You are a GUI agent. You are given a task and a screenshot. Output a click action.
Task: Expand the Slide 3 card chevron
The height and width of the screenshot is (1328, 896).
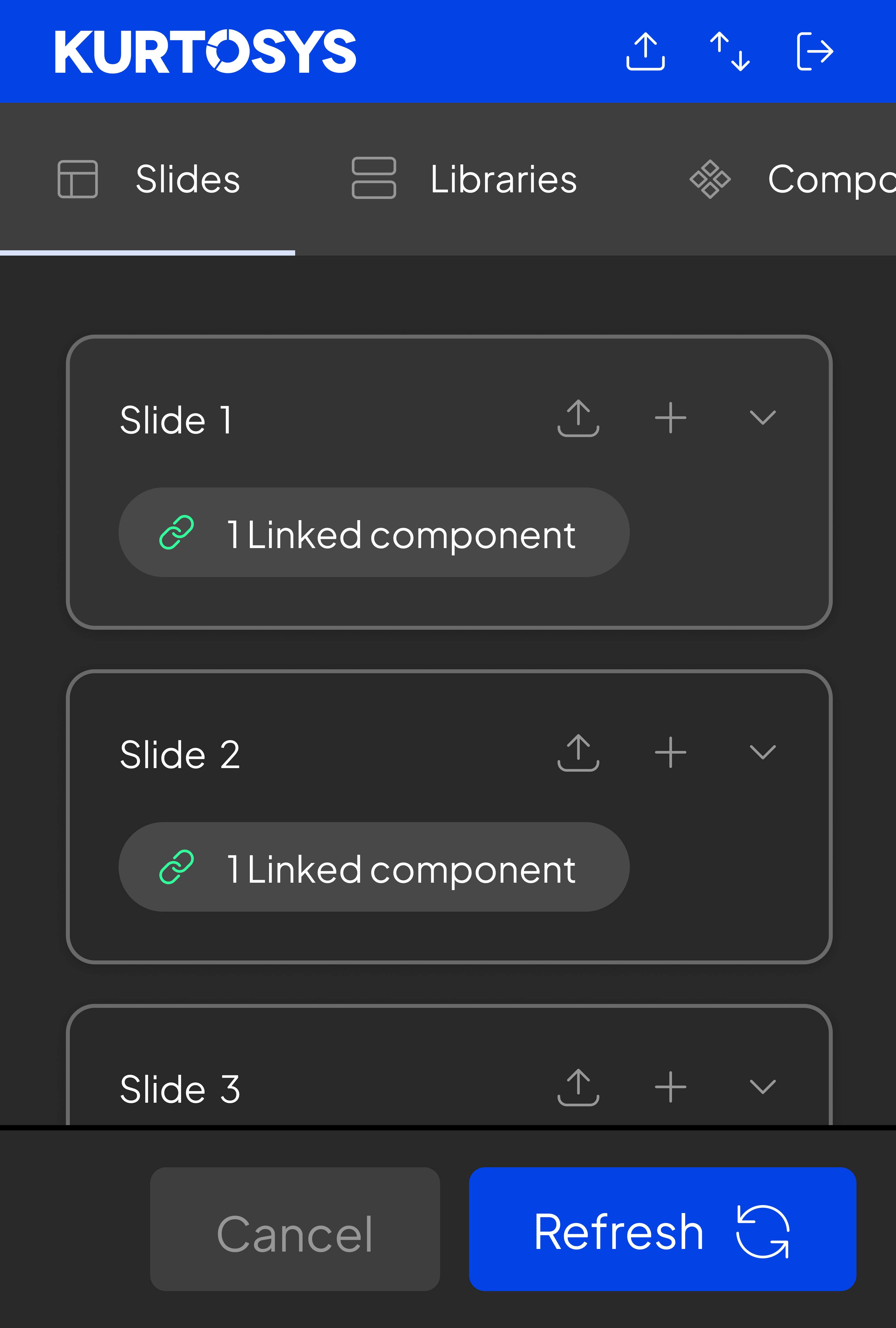pyautogui.click(x=762, y=1087)
